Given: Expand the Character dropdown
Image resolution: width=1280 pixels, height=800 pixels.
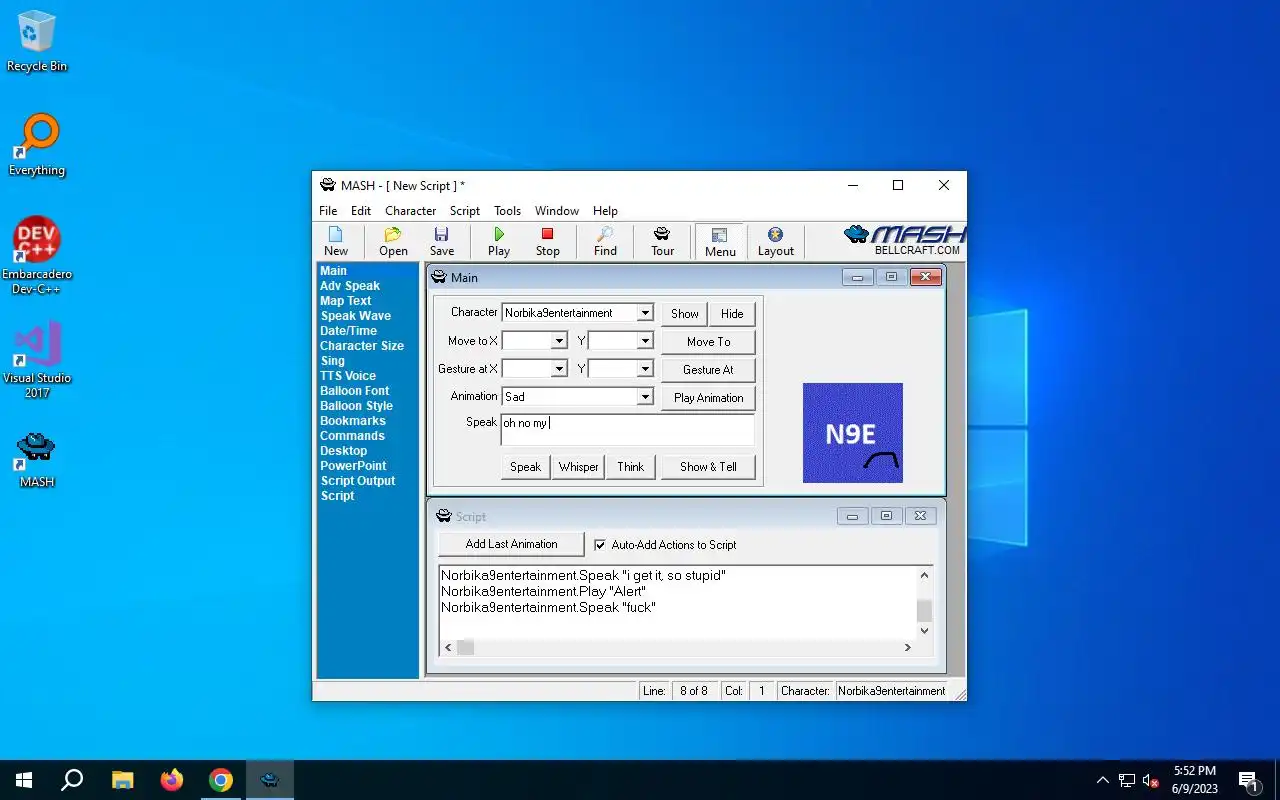Looking at the screenshot, I should (645, 313).
